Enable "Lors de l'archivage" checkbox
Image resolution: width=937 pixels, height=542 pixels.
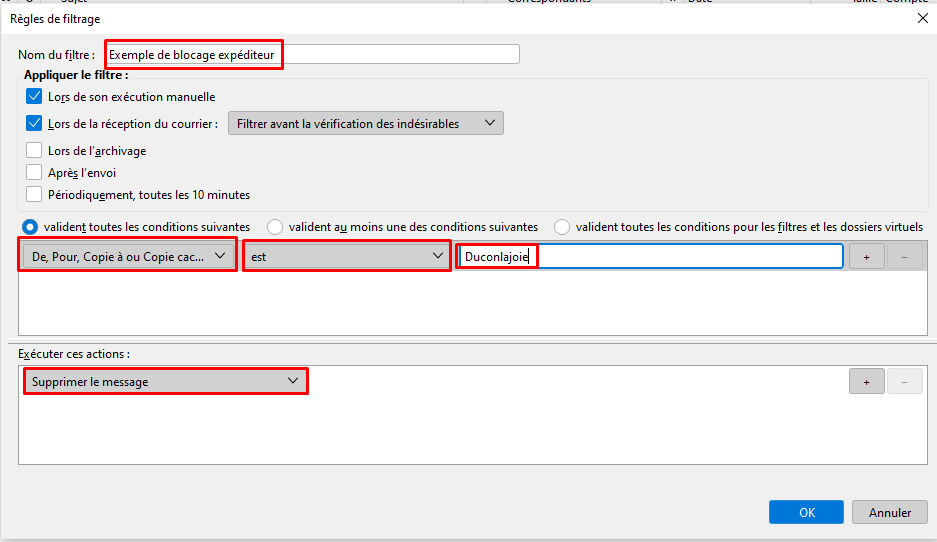(34, 151)
